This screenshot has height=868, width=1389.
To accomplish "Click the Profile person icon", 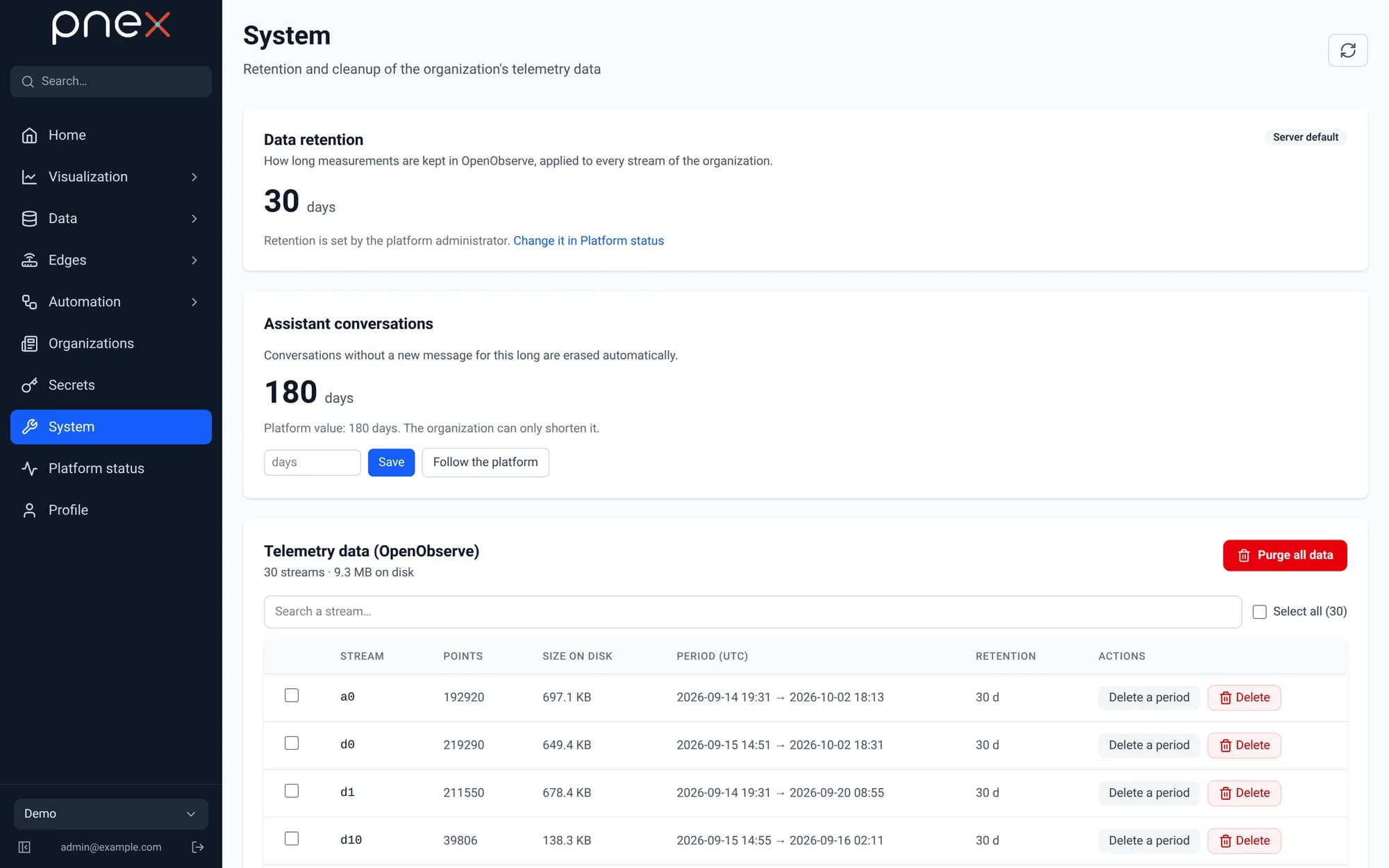I will click(x=29, y=510).
